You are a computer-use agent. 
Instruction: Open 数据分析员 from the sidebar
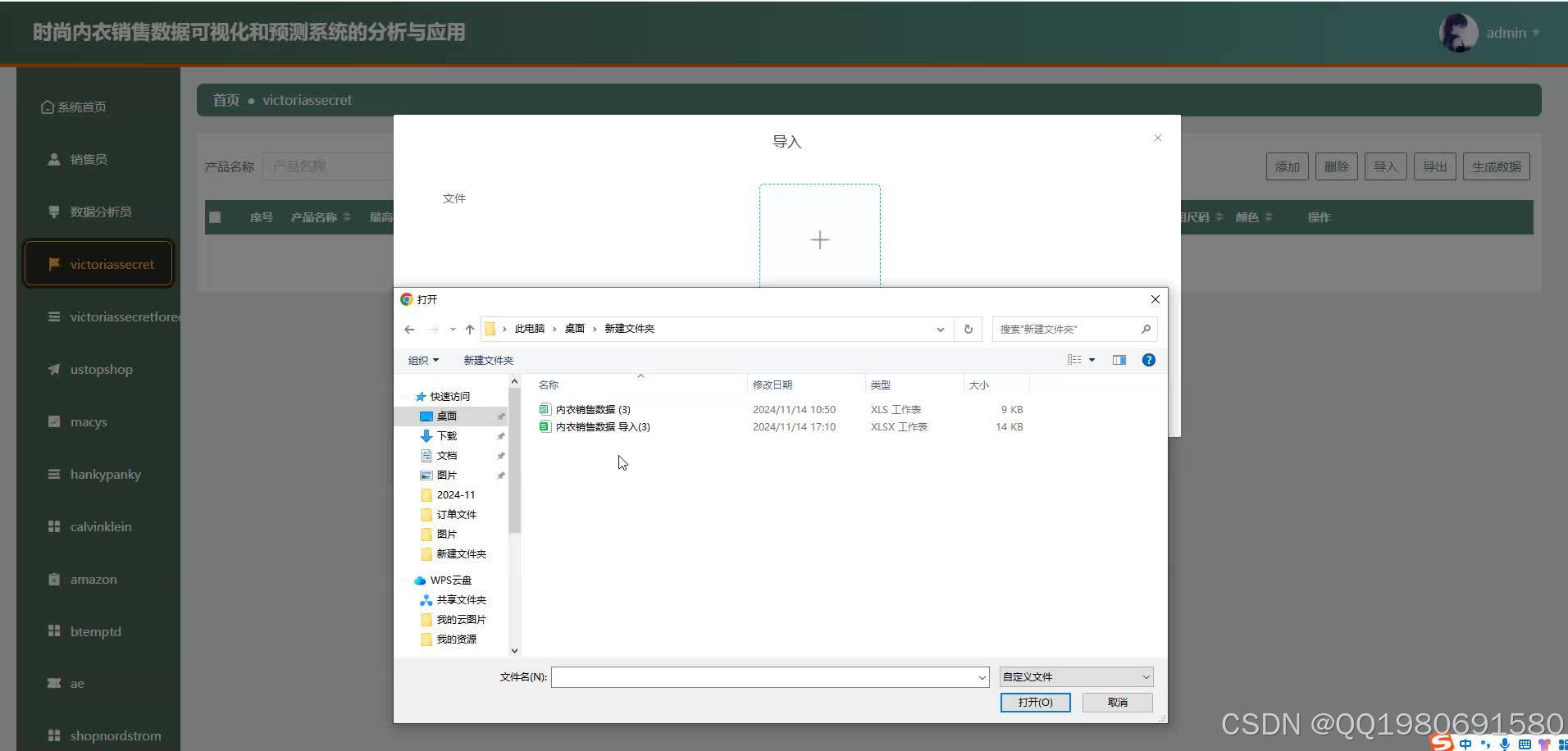coord(101,212)
